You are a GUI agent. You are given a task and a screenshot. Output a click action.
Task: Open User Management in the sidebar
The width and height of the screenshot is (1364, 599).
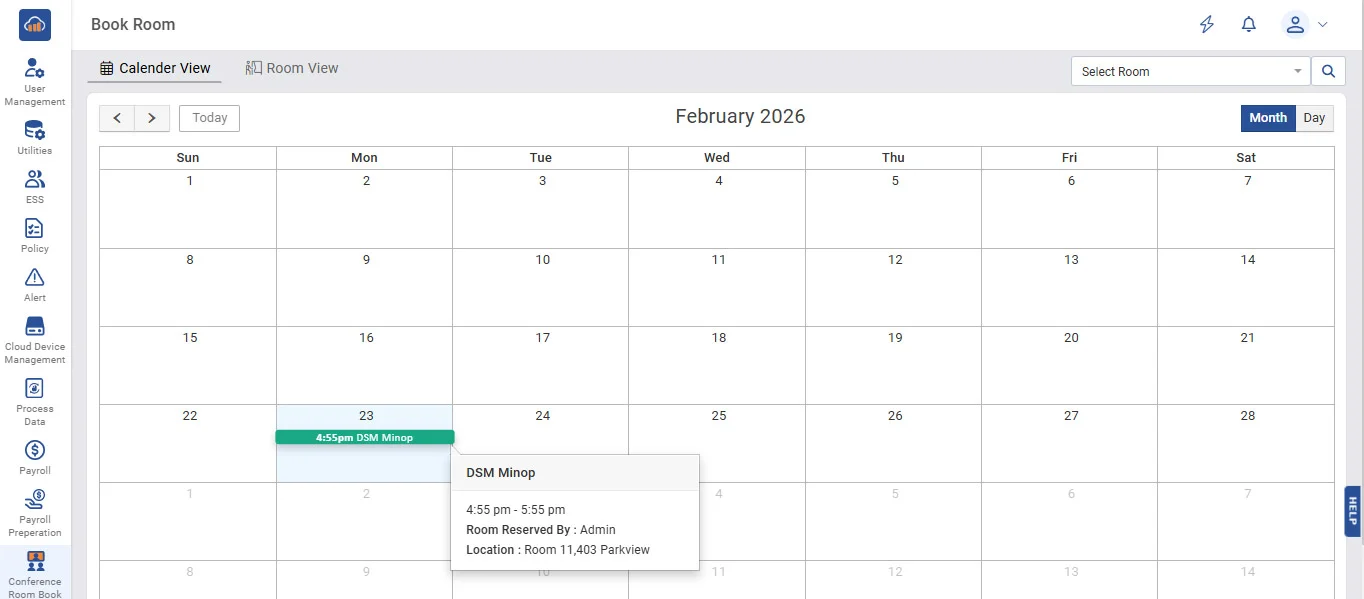pos(35,81)
